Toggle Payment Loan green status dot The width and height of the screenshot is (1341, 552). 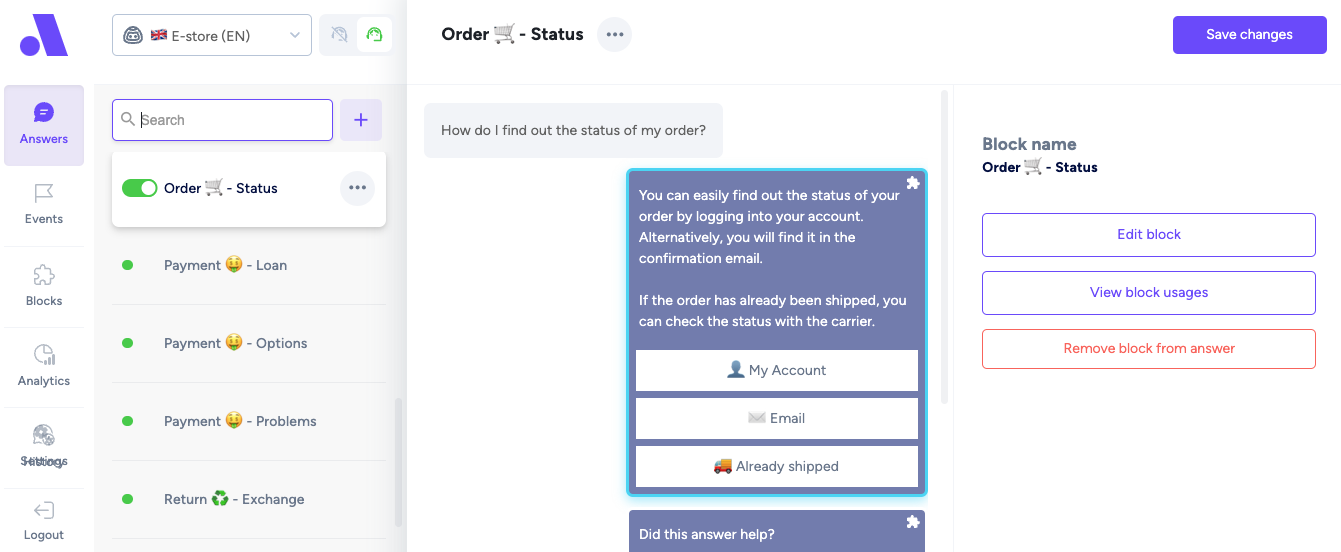coord(127,265)
